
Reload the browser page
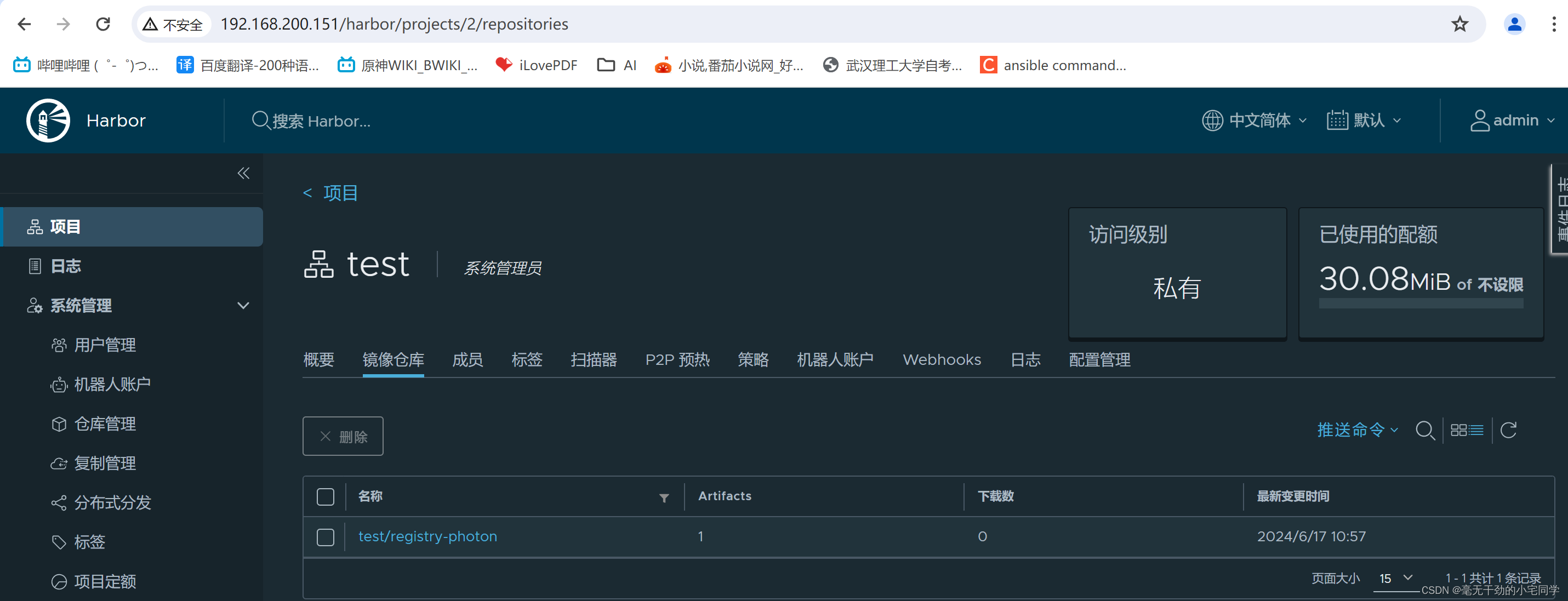coord(104,24)
